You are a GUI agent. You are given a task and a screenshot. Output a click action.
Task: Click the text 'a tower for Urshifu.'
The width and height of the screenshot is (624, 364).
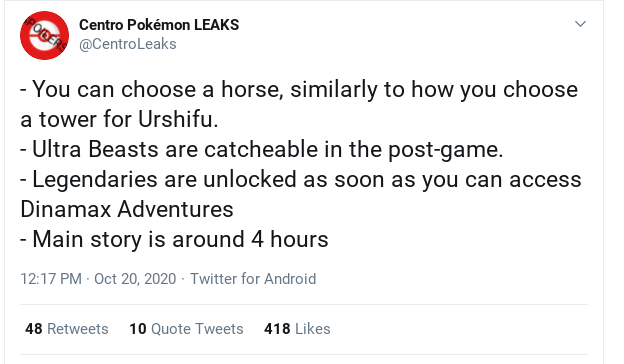[x=119, y=119]
